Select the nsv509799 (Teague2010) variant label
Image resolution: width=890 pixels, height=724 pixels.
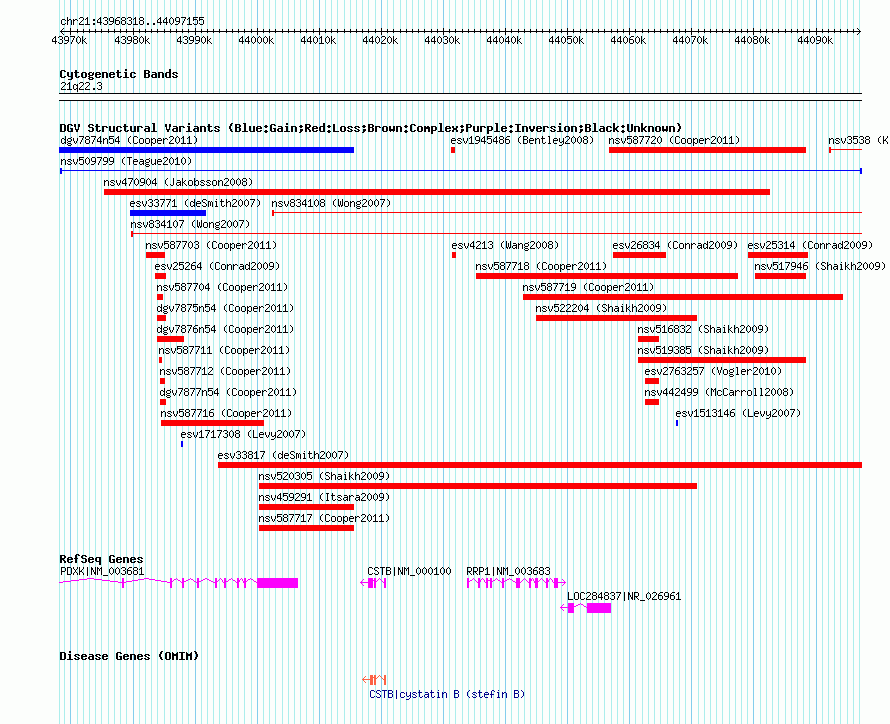pyautogui.click(x=126, y=161)
